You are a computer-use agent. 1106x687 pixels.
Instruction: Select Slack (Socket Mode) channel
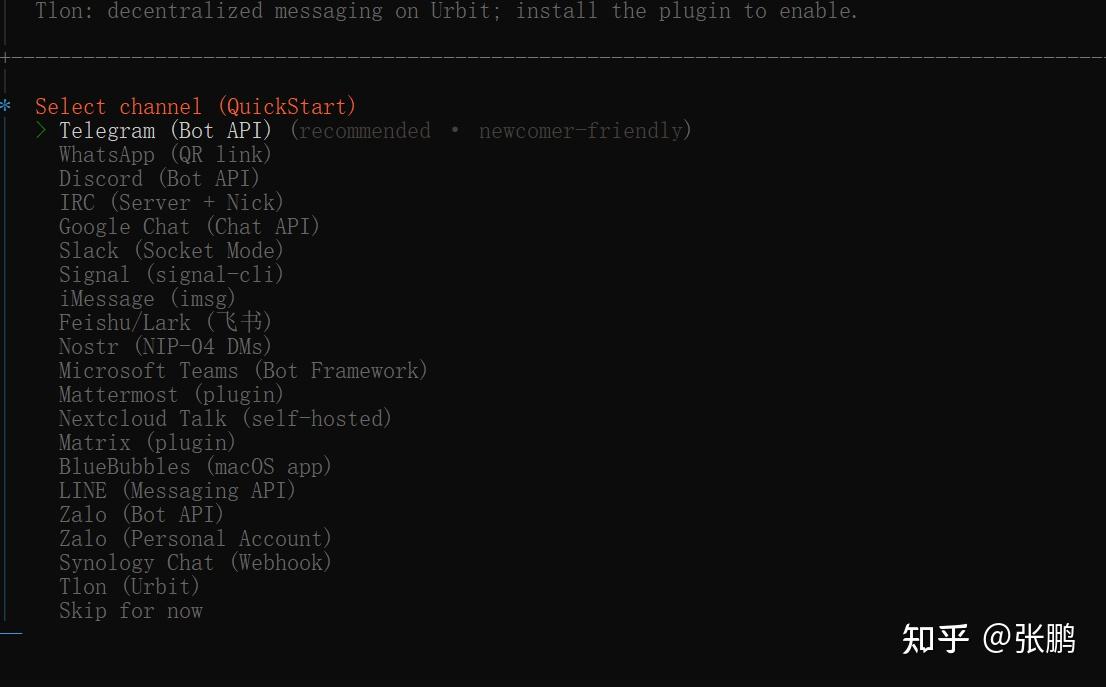171,251
